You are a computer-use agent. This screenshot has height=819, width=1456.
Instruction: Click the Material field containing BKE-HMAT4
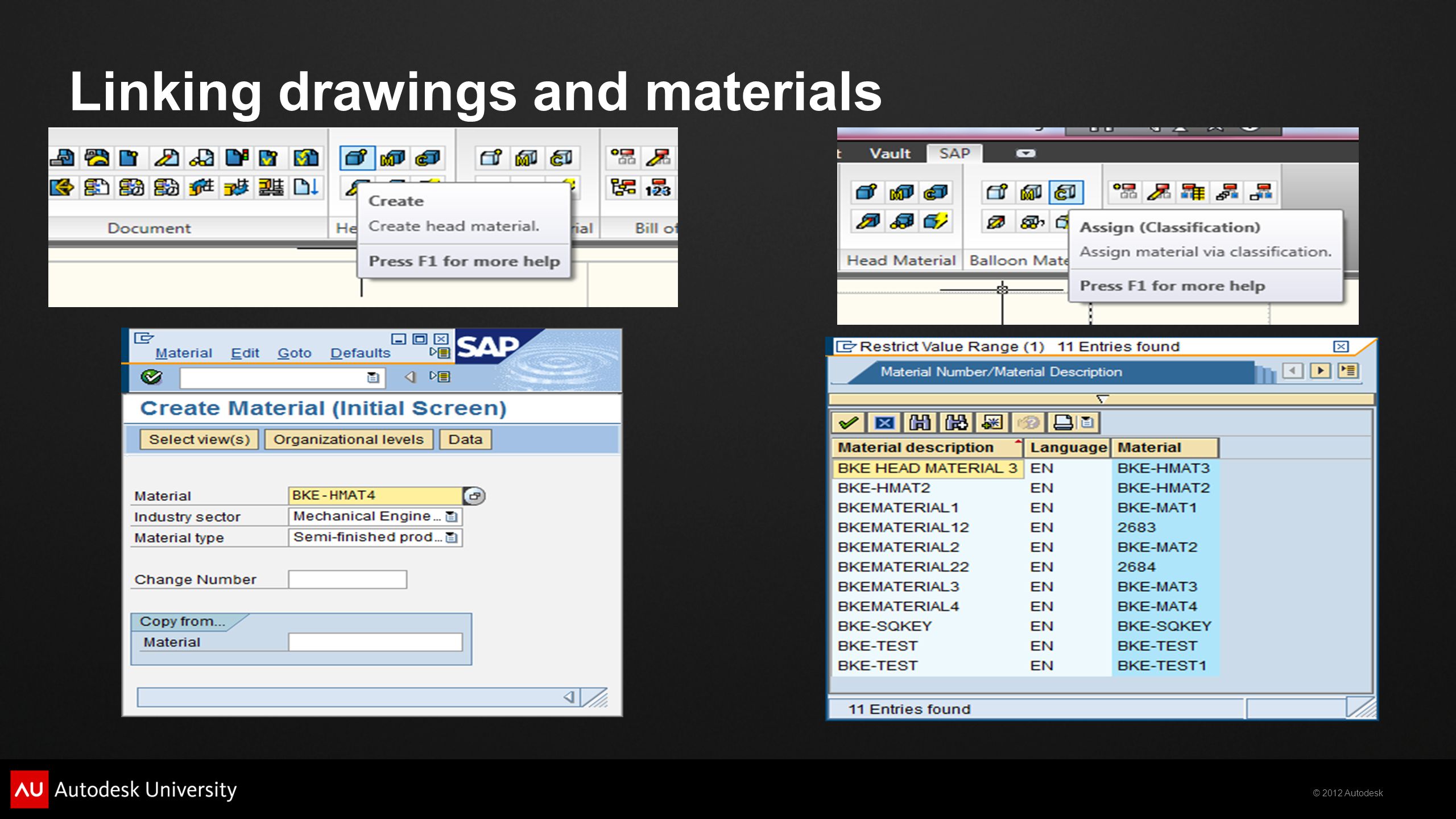[375, 495]
